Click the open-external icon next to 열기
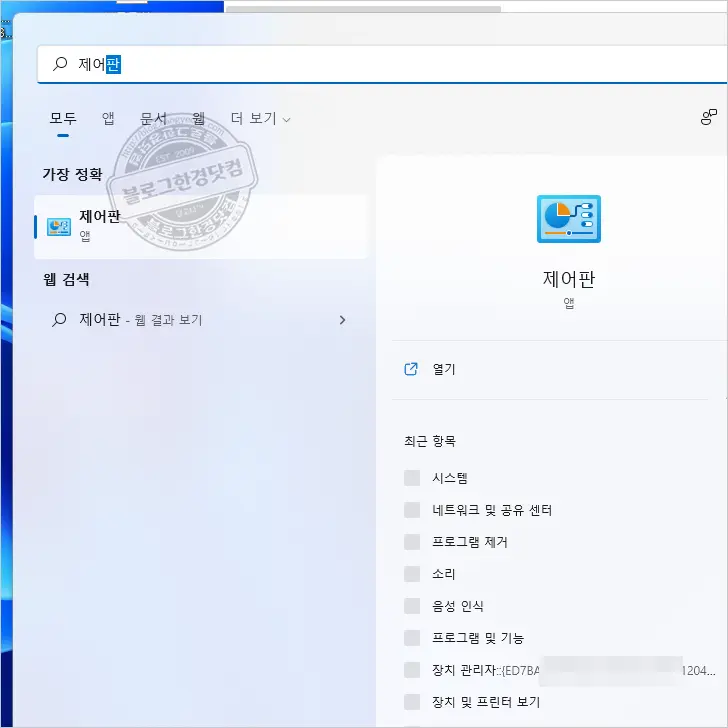Image resolution: width=728 pixels, height=728 pixels. tap(411, 369)
